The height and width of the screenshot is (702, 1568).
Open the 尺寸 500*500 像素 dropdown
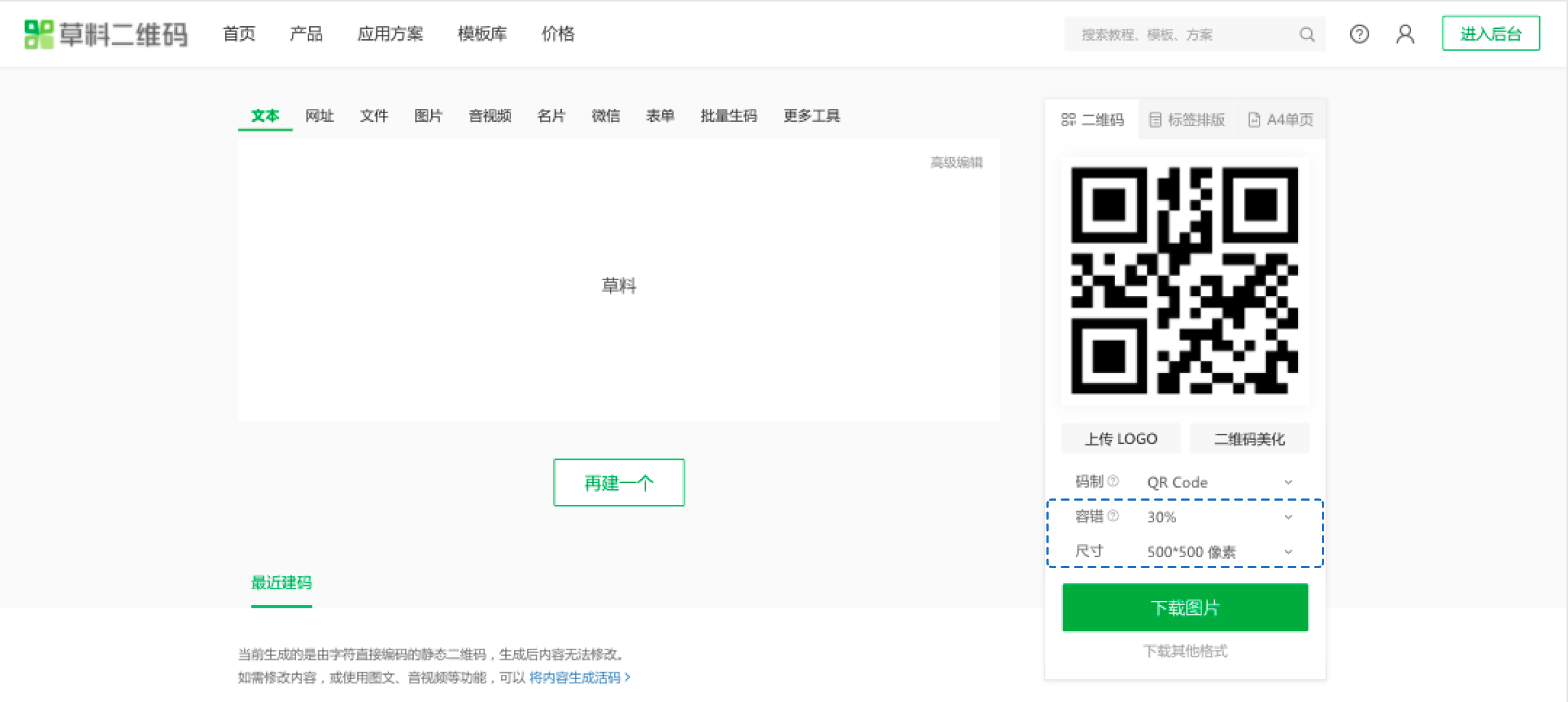(x=1218, y=552)
